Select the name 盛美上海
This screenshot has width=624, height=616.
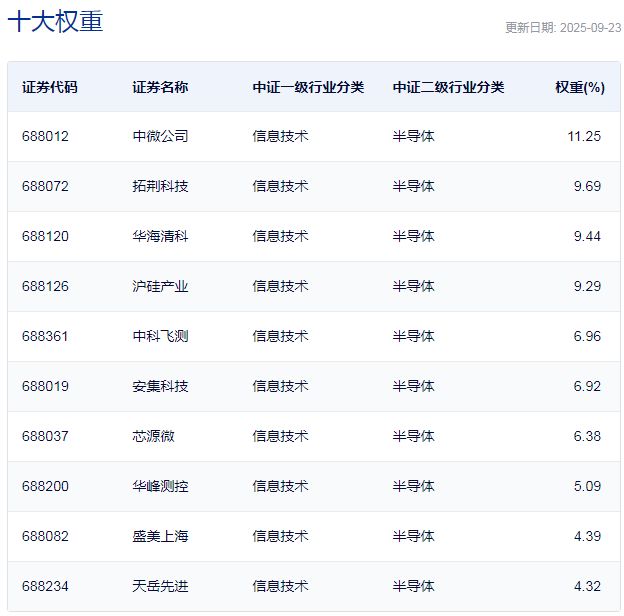160,536
